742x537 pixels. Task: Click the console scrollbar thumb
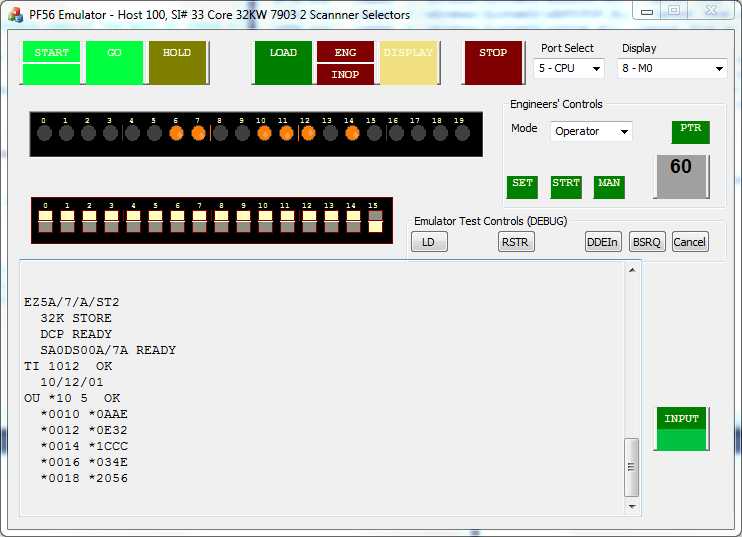tap(632, 467)
